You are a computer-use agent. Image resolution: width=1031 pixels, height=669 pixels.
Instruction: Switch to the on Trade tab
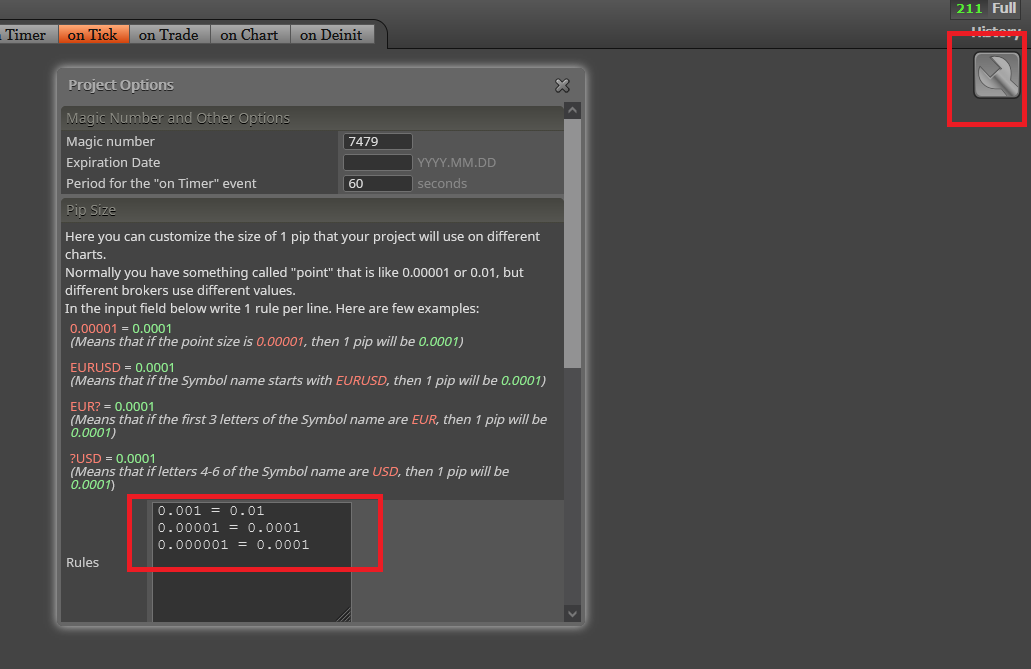tap(169, 35)
